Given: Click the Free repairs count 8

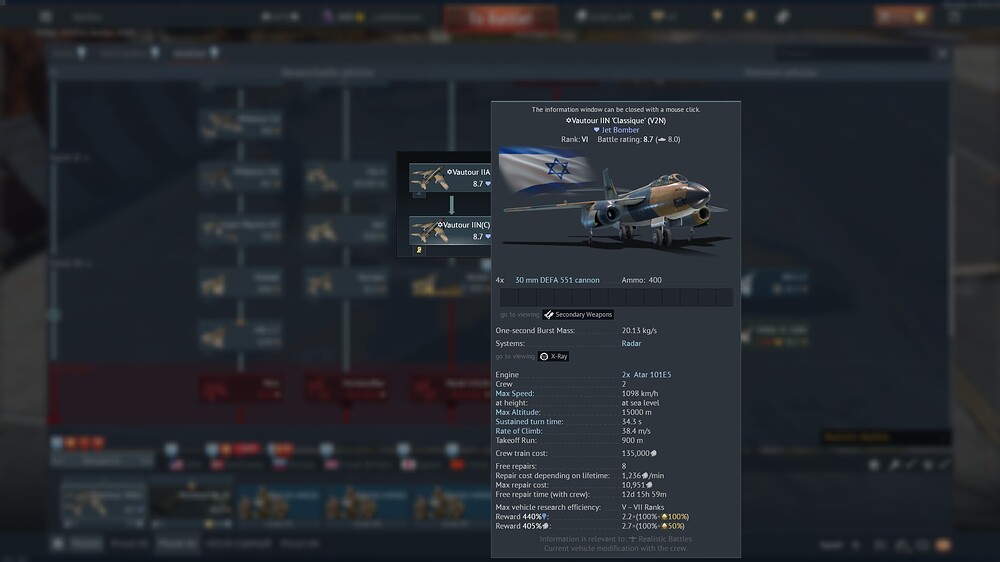Looking at the screenshot, I should [x=624, y=466].
